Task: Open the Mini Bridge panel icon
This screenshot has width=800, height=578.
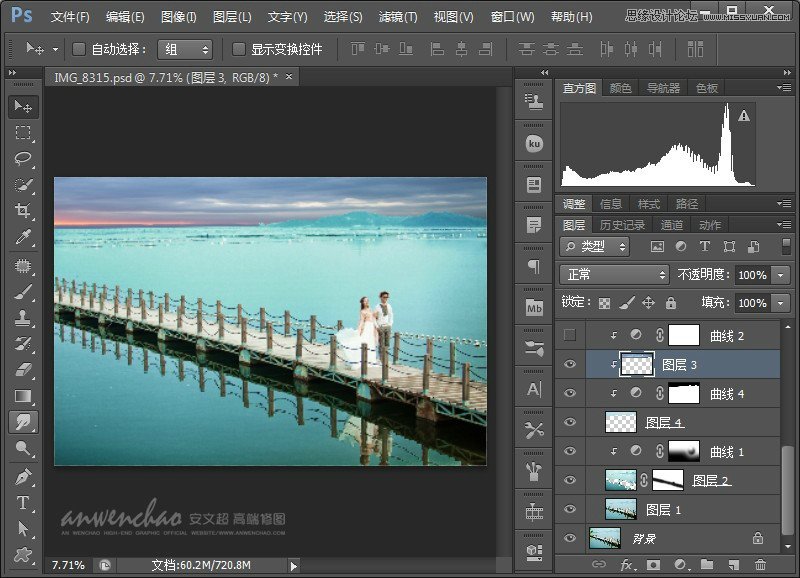Action: [534, 308]
